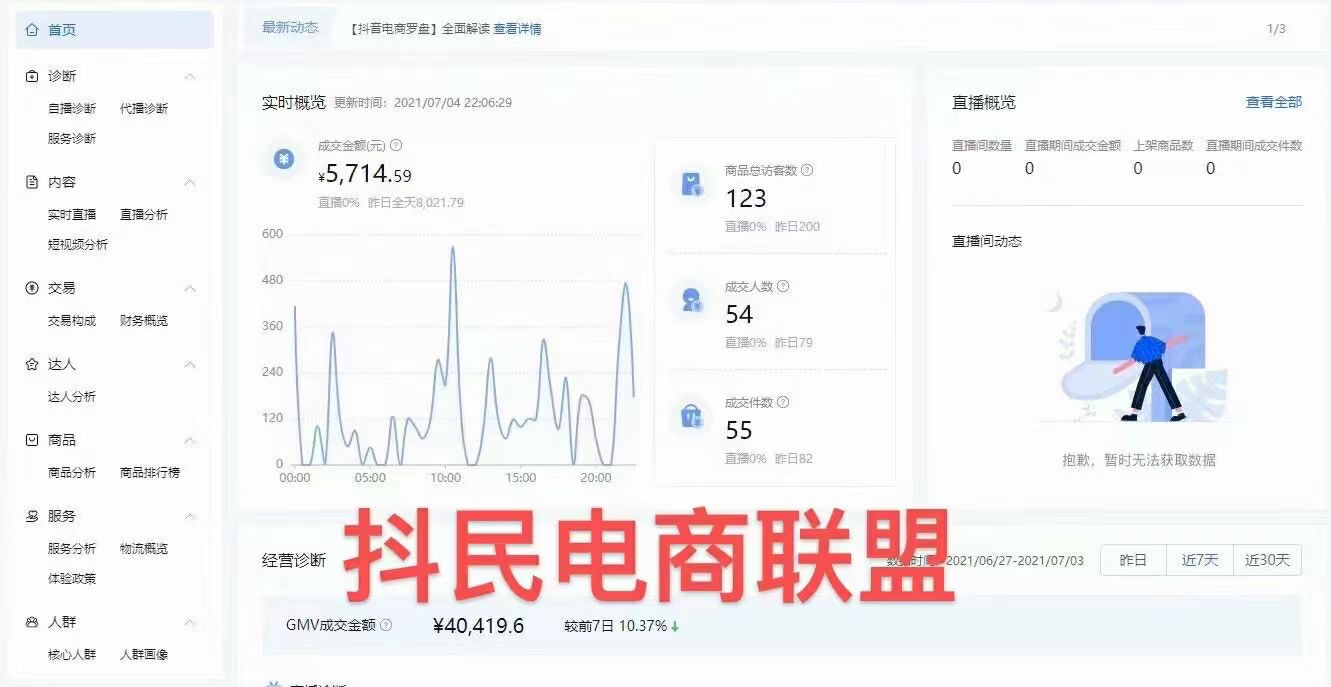Click the 交易 section icon

coord(32,288)
